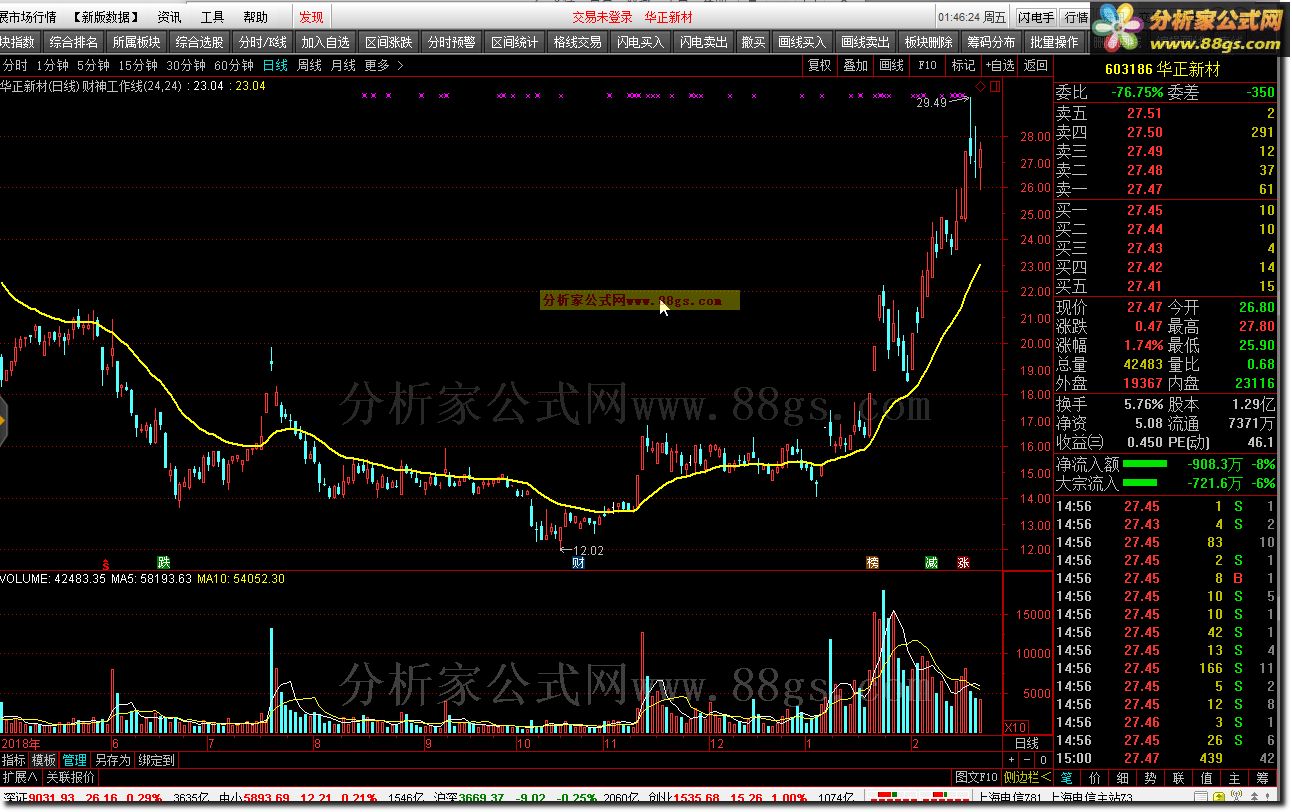Click the 另存为 tab
This screenshot has height=812, width=1292.
tap(112, 760)
